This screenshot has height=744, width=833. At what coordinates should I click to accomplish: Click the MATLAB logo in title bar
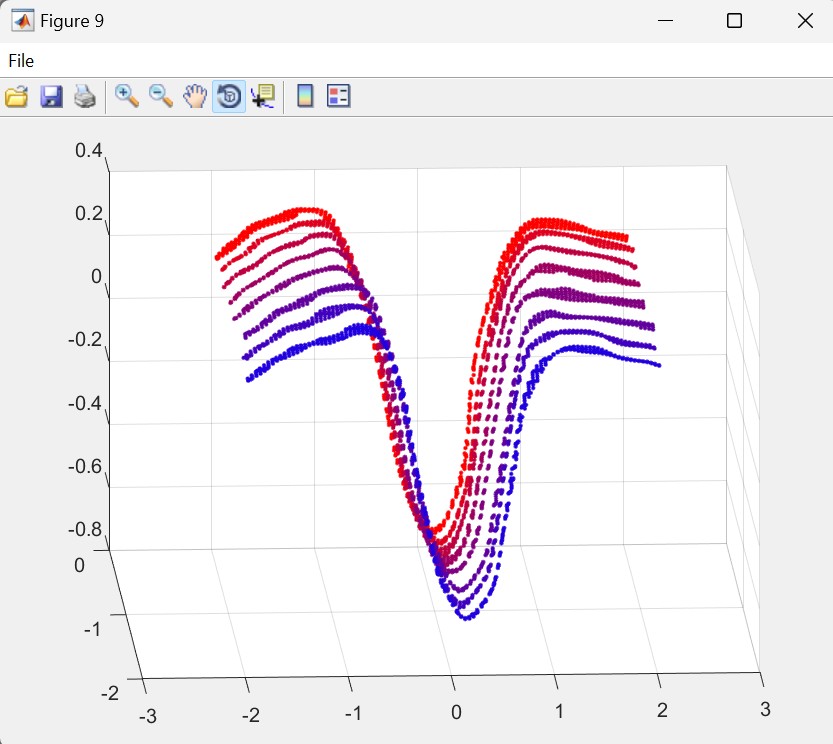(x=20, y=21)
